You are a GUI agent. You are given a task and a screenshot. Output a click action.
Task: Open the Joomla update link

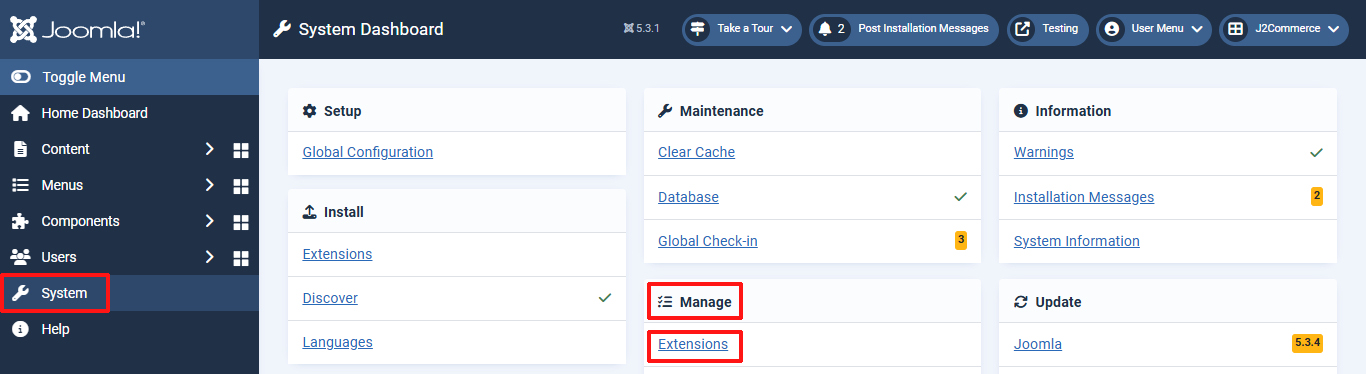pyautogui.click(x=1038, y=344)
